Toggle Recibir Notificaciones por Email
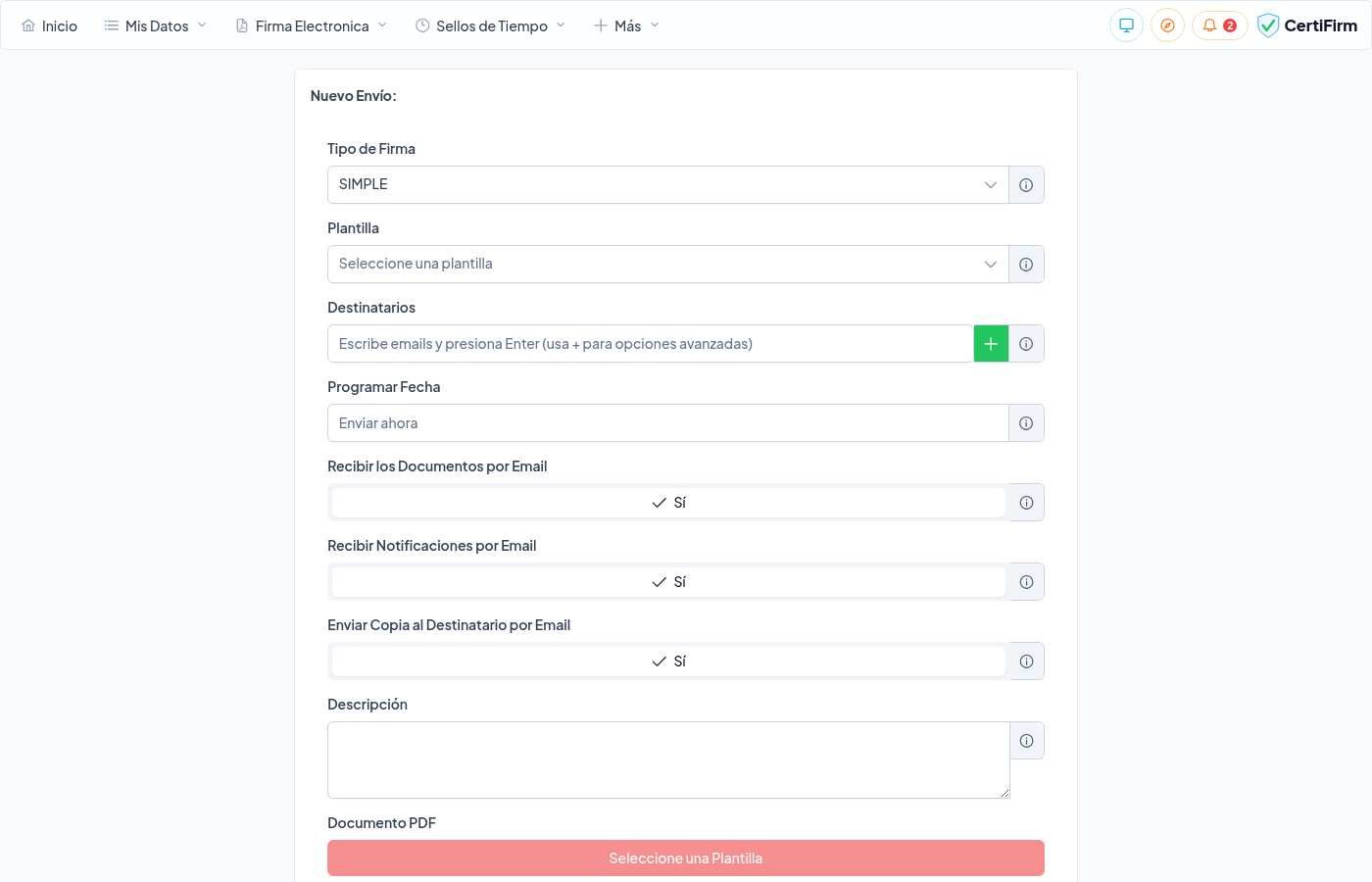Screen dimensions: 1372x882 click(x=668, y=582)
